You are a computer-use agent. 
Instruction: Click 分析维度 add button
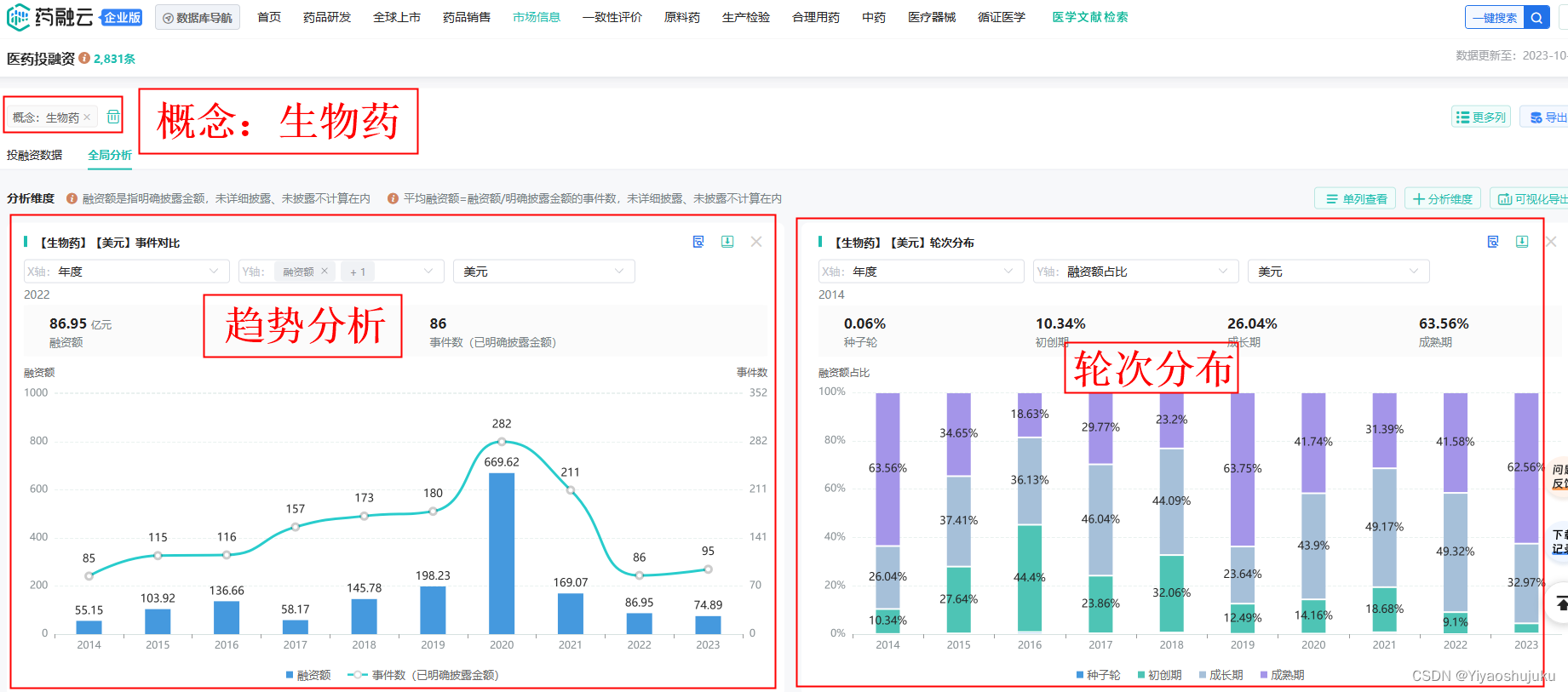coord(1442,198)
